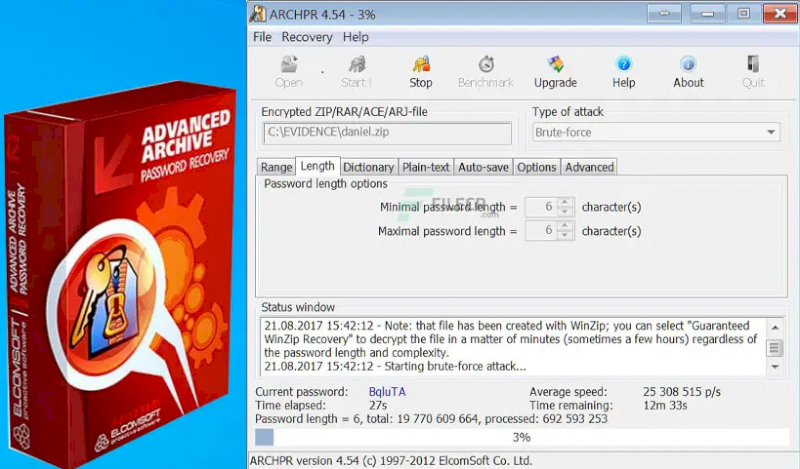800x469 pixels.
Task: Switch to the Range tab
Action: point(276,167)
